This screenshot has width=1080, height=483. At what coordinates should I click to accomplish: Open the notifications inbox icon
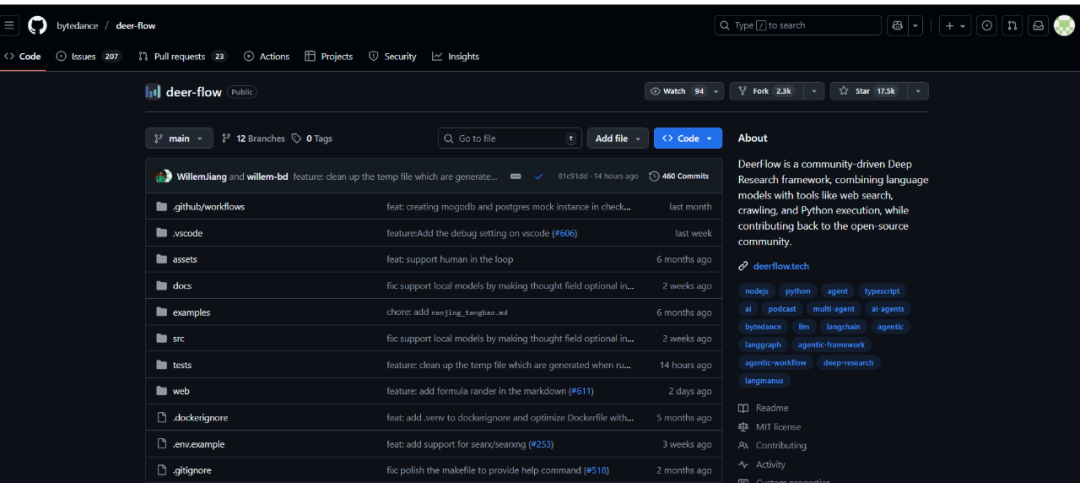1037,25
